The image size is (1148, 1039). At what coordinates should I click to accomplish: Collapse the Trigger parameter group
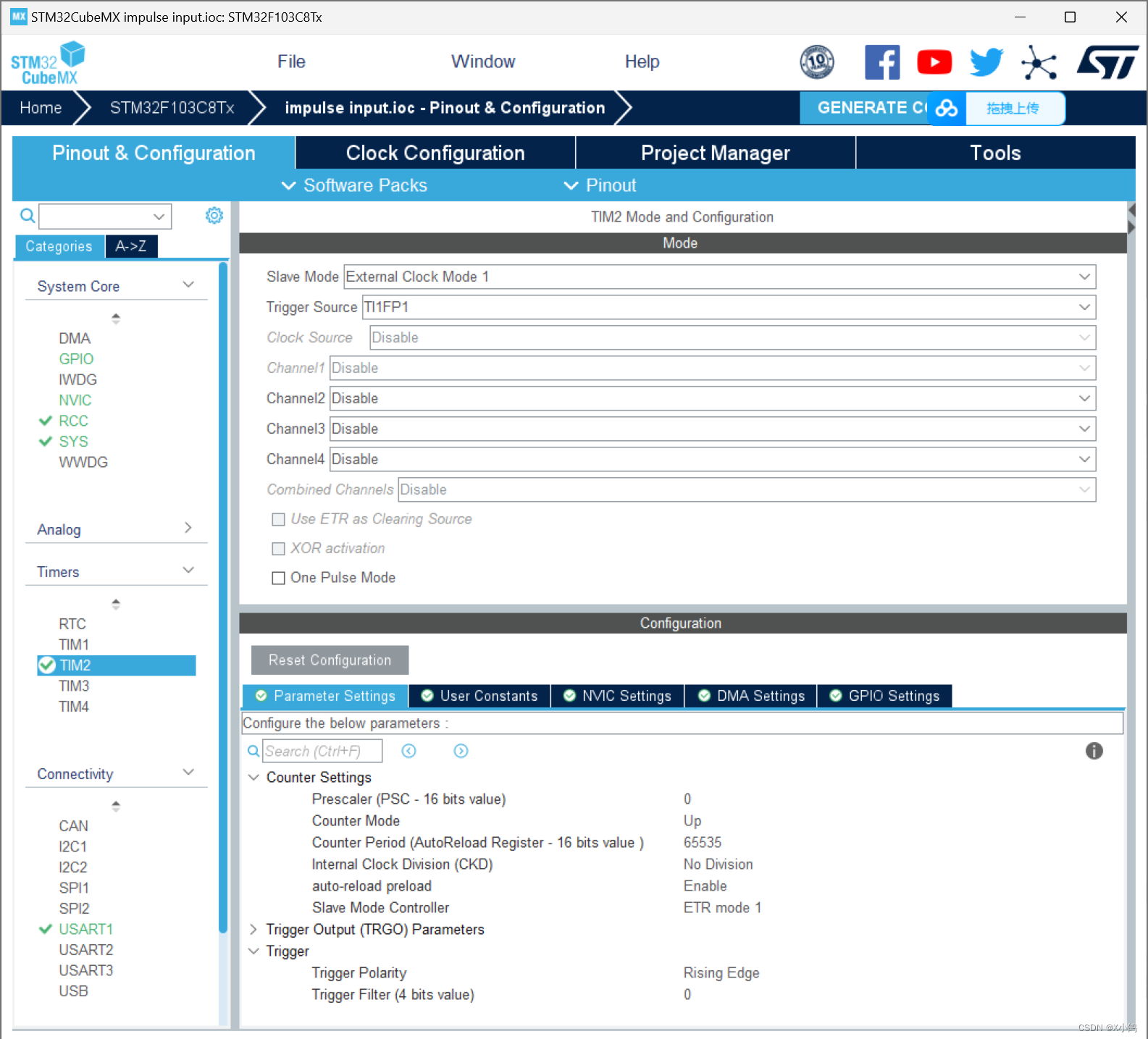[254, 951]
